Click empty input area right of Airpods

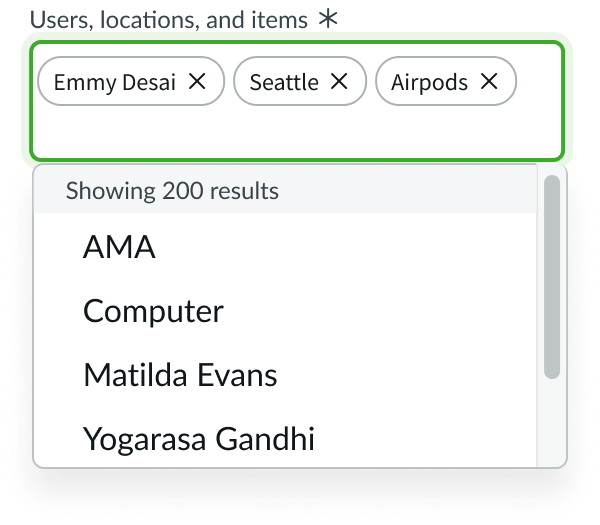(x=540, y=82)
